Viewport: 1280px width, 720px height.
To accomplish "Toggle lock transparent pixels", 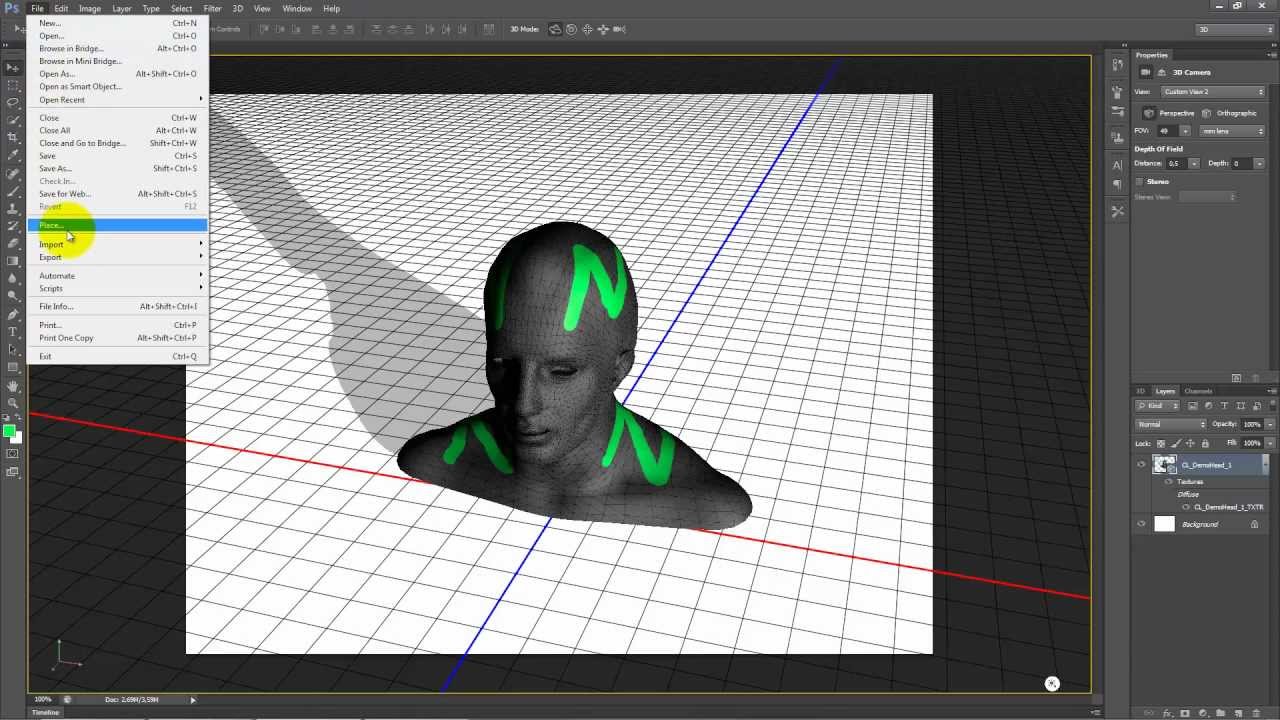I will [1161, 443].
